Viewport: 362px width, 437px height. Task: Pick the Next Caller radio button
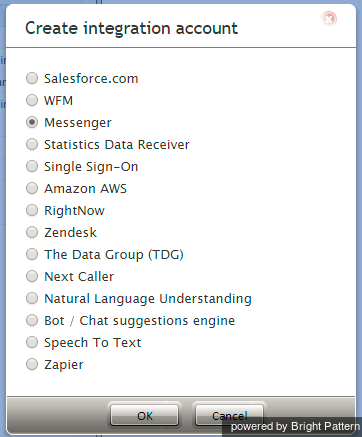pyautogui.click(x=32, y=276)
